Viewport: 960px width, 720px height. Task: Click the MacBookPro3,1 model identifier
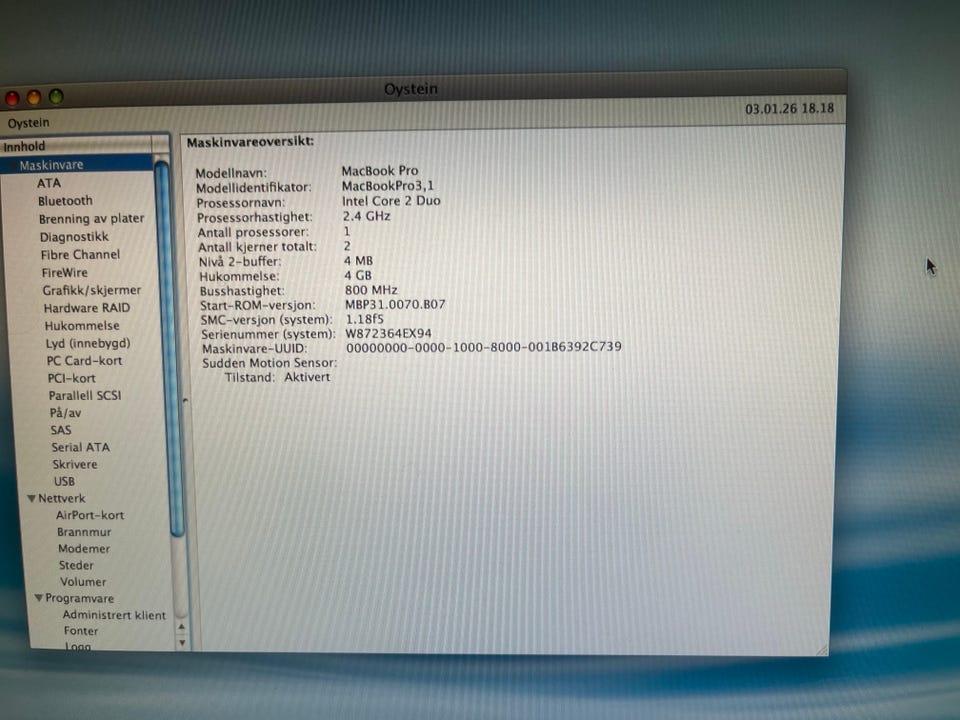[x=388, y=186]
